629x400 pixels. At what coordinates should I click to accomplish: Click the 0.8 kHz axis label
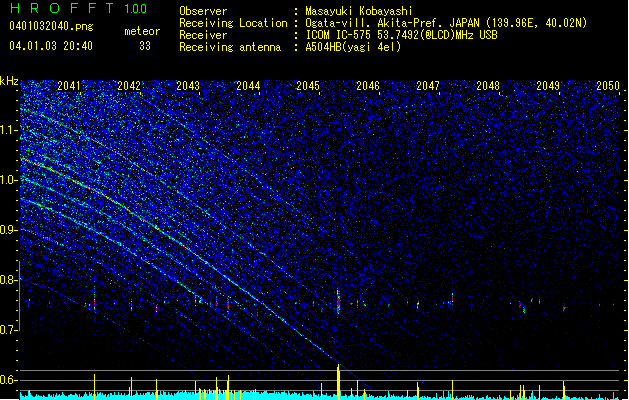click(8, 280)
